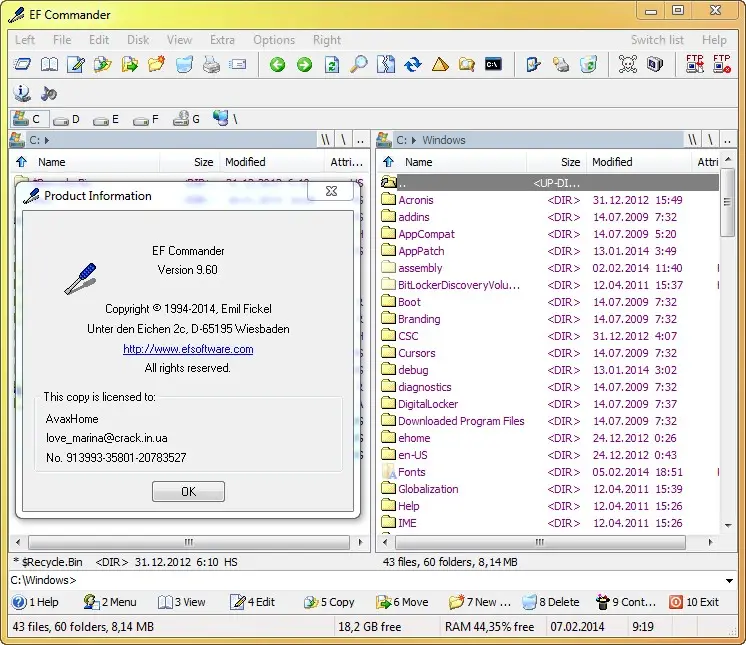The width and height of the screenshot is (746, 645).
Task: Open the command line history dropdown arrow
Action: [x=729, y=581]
